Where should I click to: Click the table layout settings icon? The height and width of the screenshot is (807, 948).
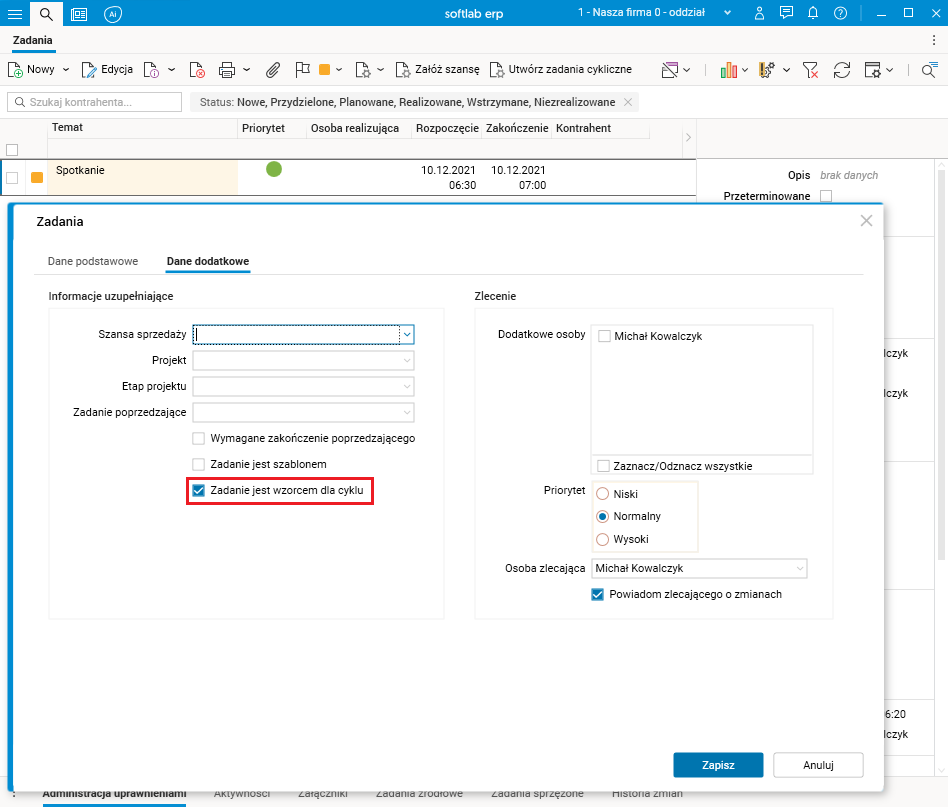872,70
